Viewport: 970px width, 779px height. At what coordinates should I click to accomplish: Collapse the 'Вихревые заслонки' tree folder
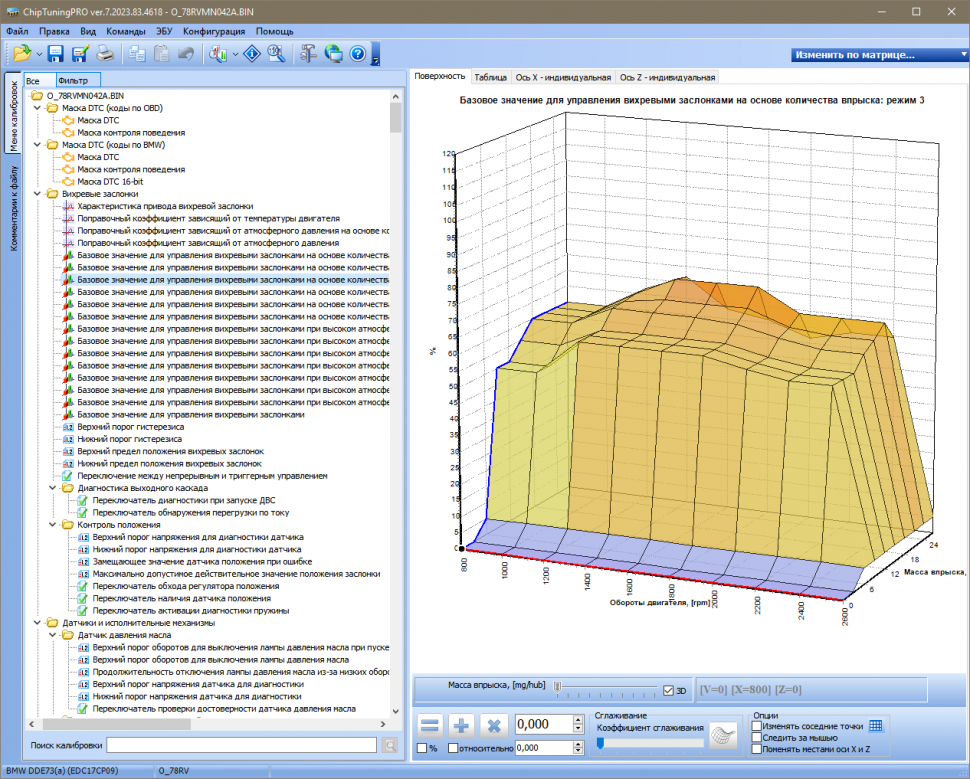coord(38,193)
